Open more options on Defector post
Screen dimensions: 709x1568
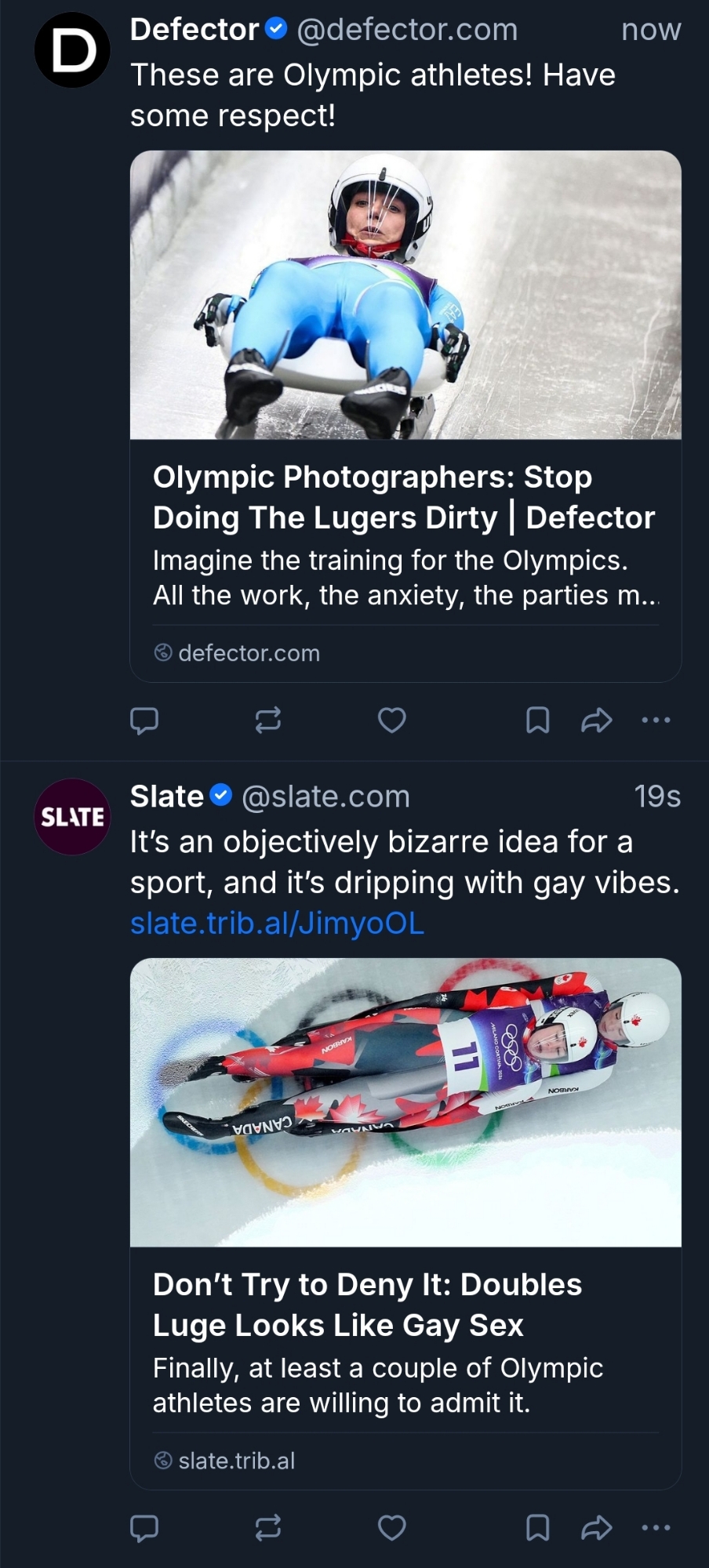click(x=656, y=720)
